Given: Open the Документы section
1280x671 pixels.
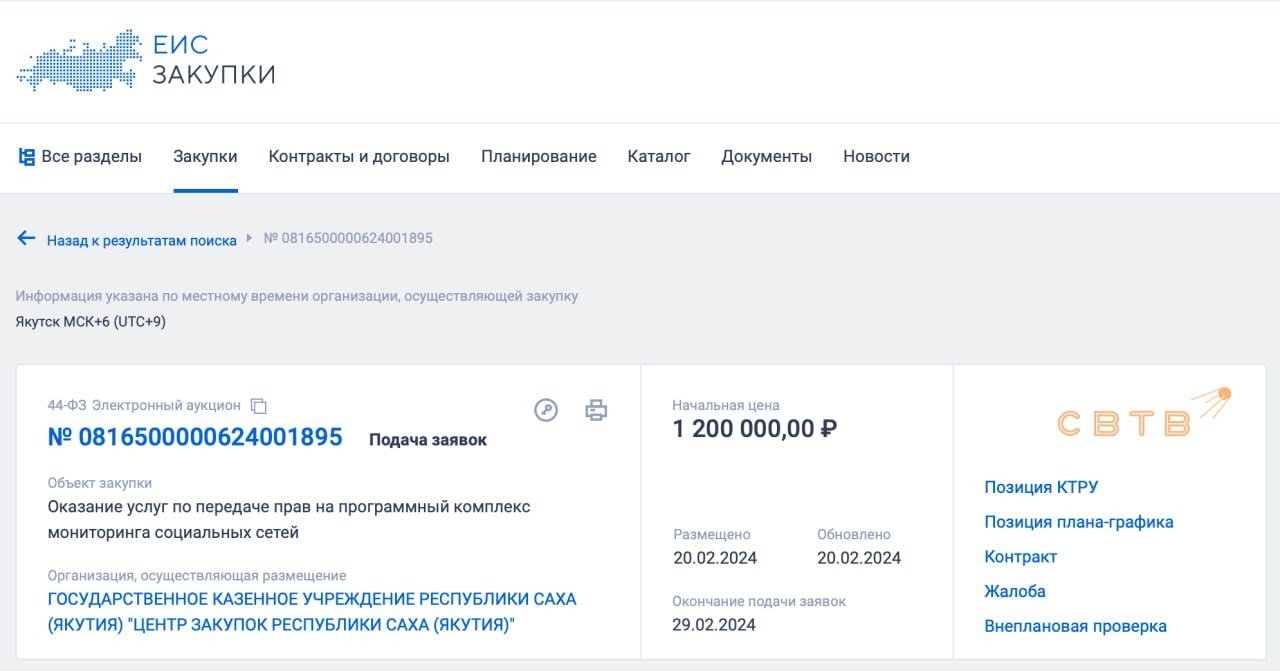Looking at the screenshot, I should (767, 157).
